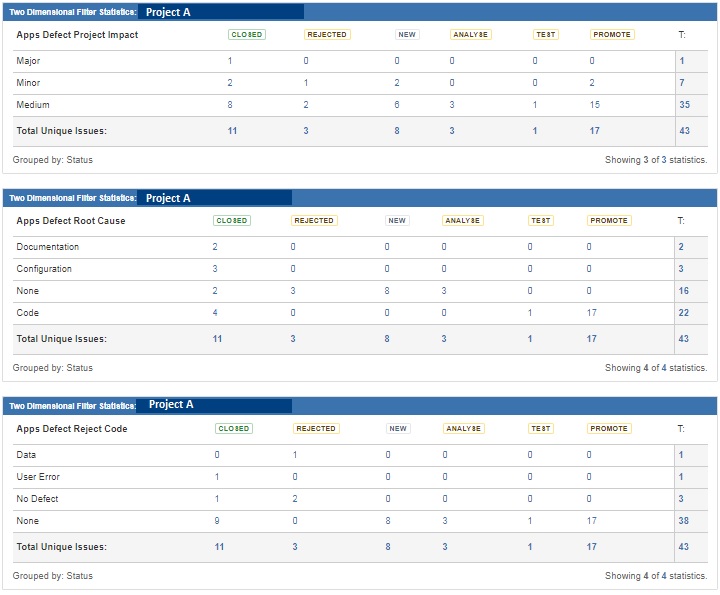The width and height of the screenshot is (720, 595).
Task: Open the Code root cause row
Action: (27, 313)
